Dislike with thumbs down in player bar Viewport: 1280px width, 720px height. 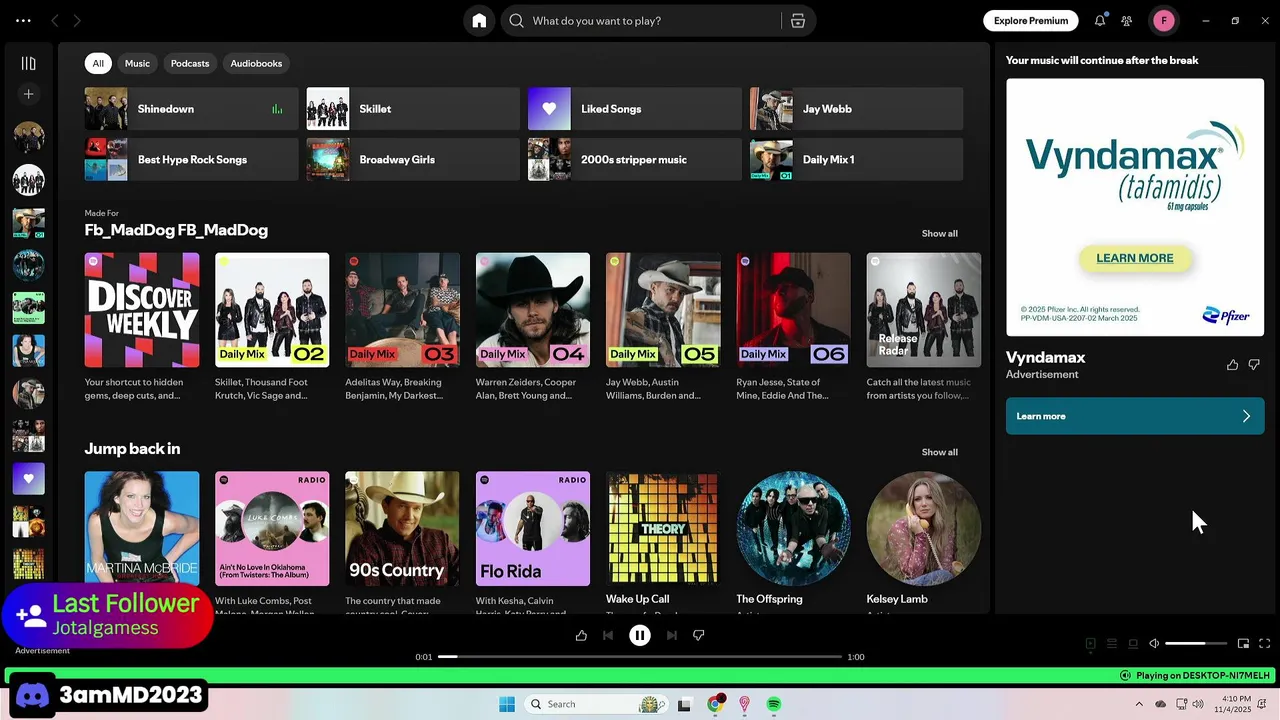coord(699,635)
